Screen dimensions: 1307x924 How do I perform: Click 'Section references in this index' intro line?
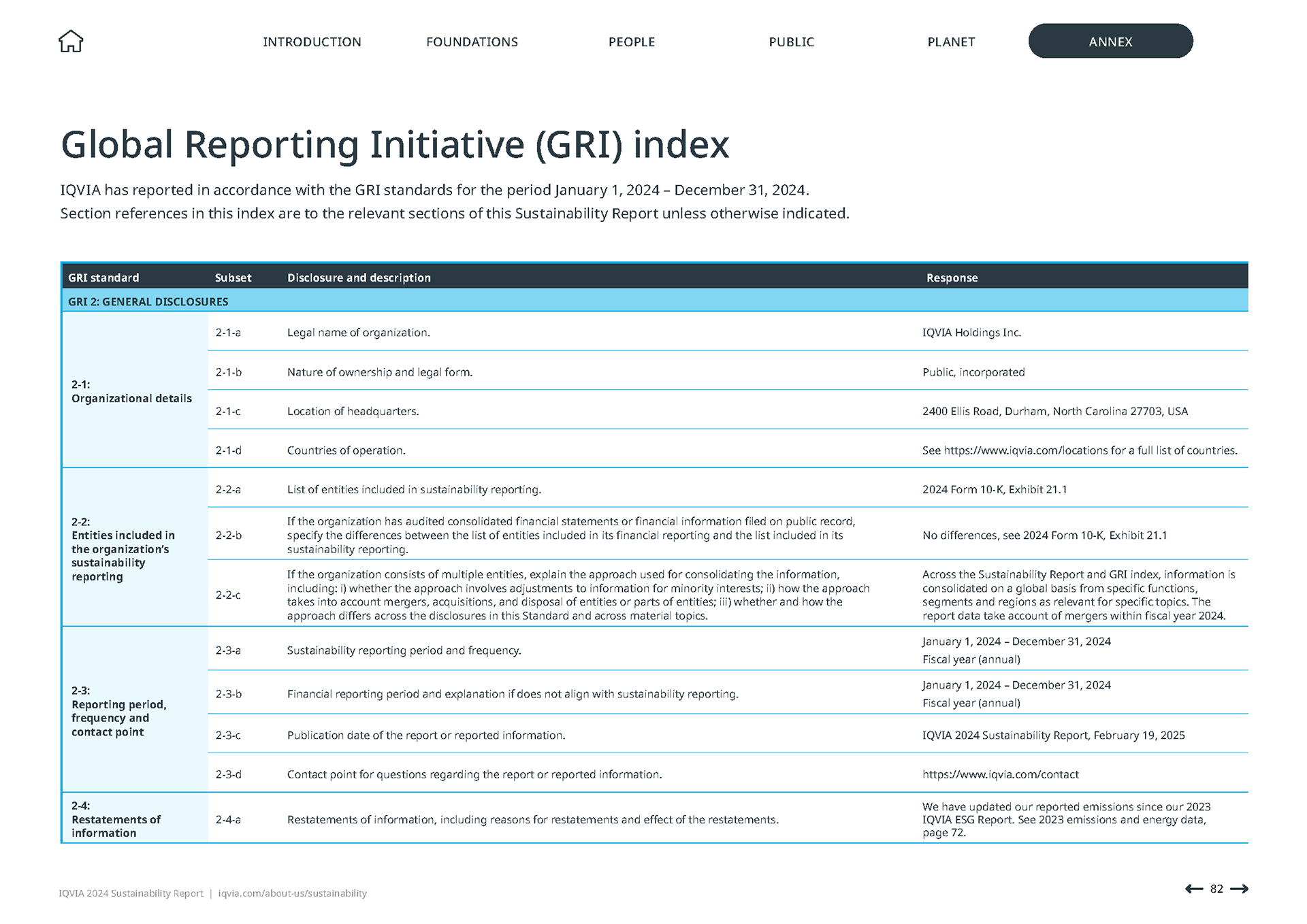click(x=455, y=214)
